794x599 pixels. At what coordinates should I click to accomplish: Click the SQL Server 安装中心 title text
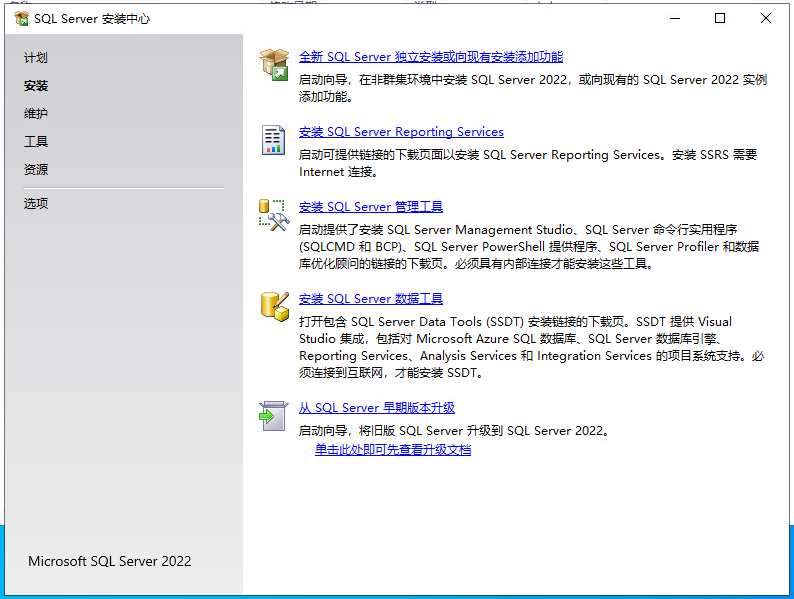point(92,19)
